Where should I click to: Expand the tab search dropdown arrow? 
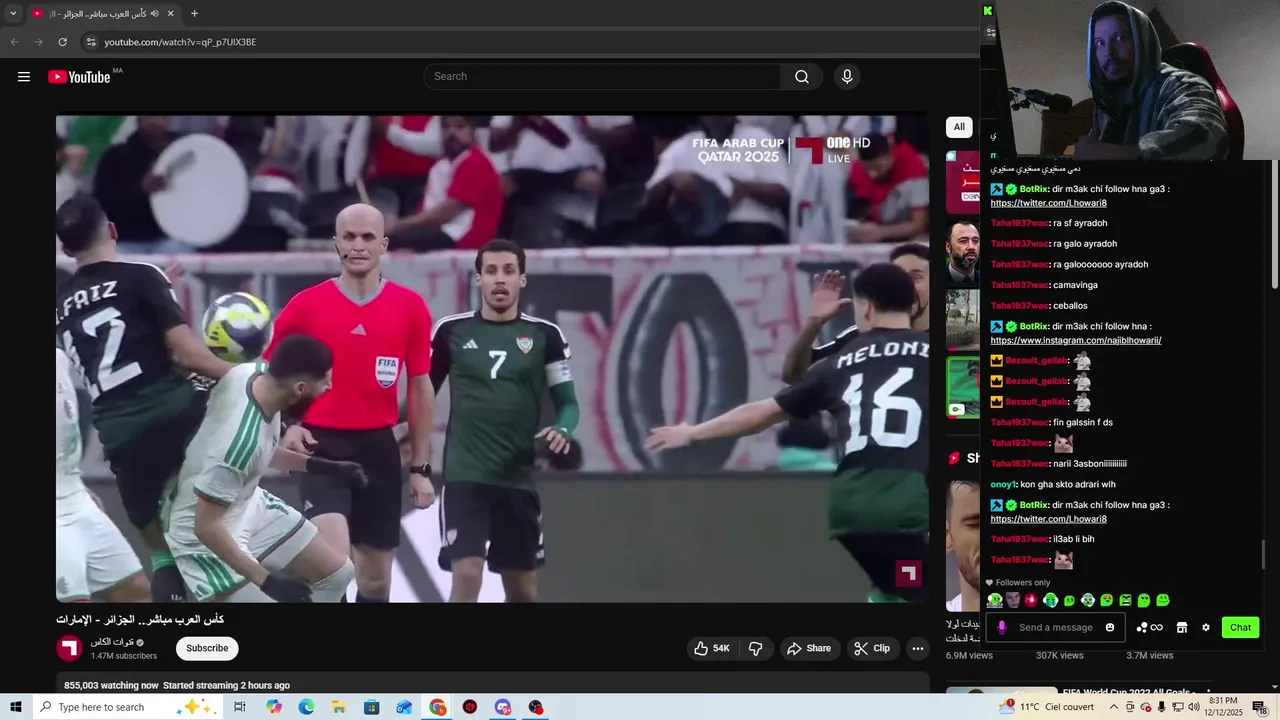click(13, 13)
